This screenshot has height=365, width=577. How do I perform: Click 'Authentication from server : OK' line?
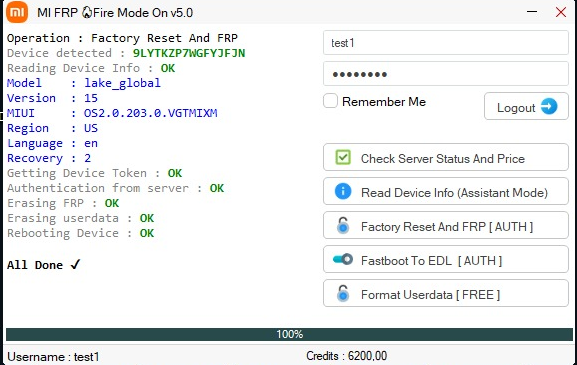(115, 188)
